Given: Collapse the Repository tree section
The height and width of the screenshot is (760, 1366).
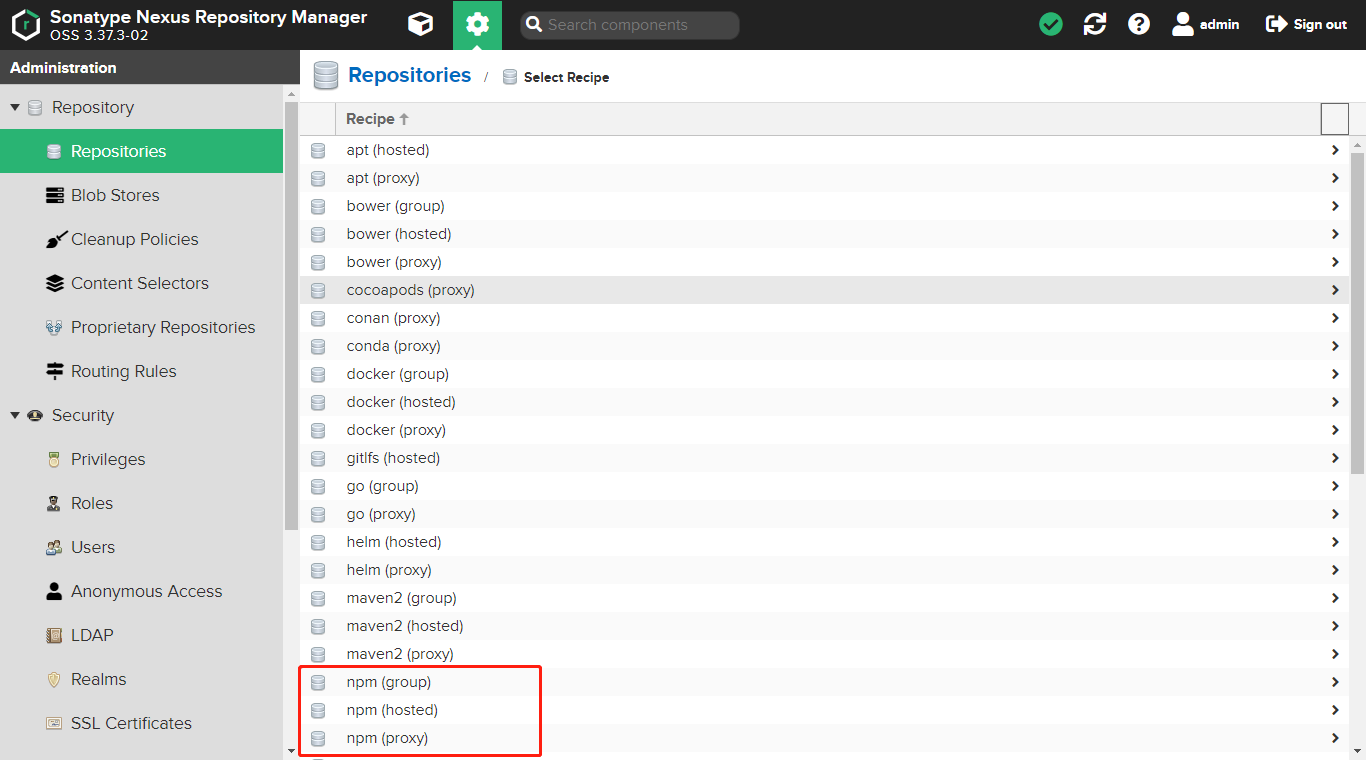Looking at the screenshot, I should point(15,107).
